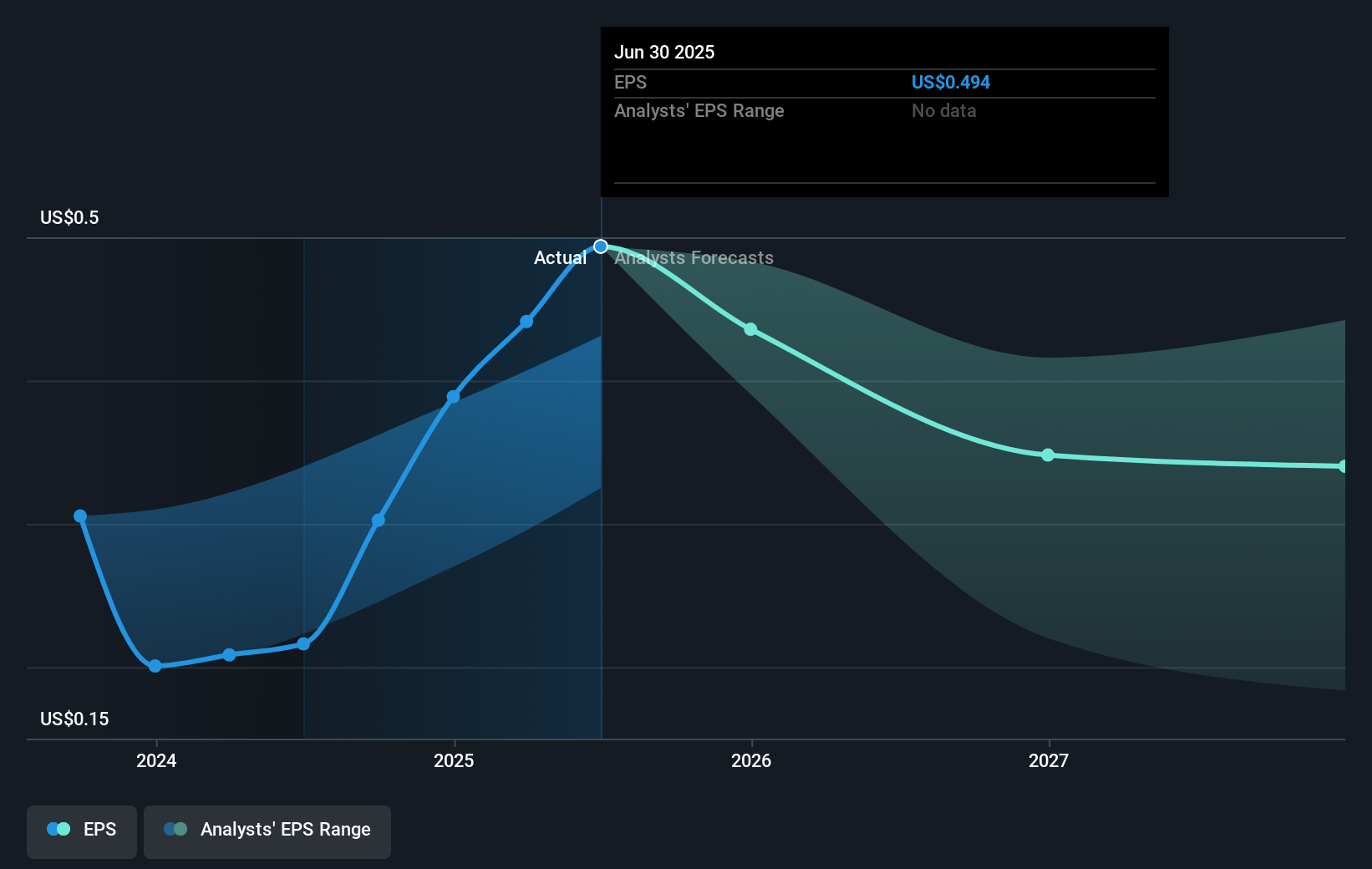Click the 2026 x-axis label
Screen dimensions: 1372x869
click(751, 760)
